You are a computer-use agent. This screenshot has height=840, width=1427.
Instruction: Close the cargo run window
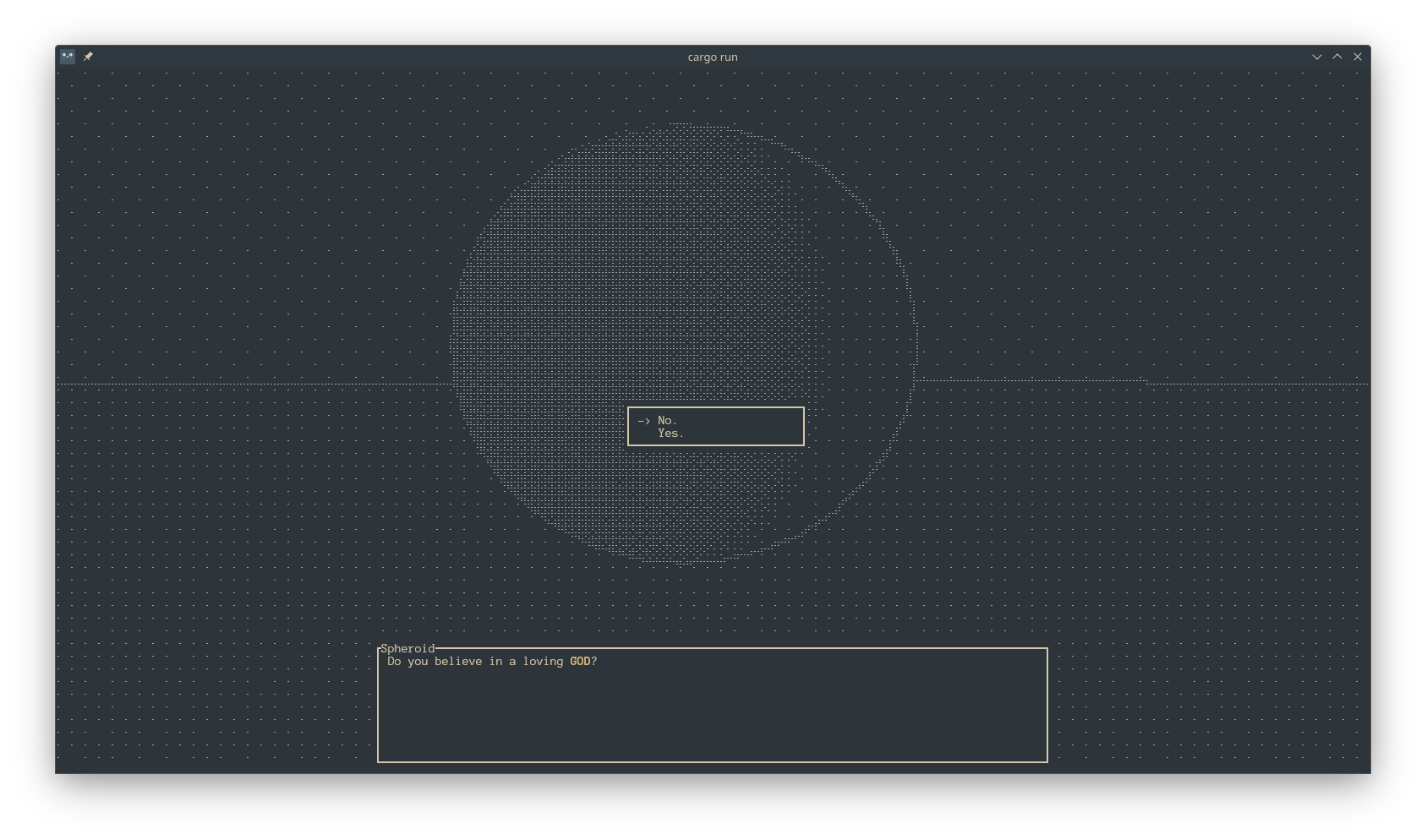[1358, 57]
